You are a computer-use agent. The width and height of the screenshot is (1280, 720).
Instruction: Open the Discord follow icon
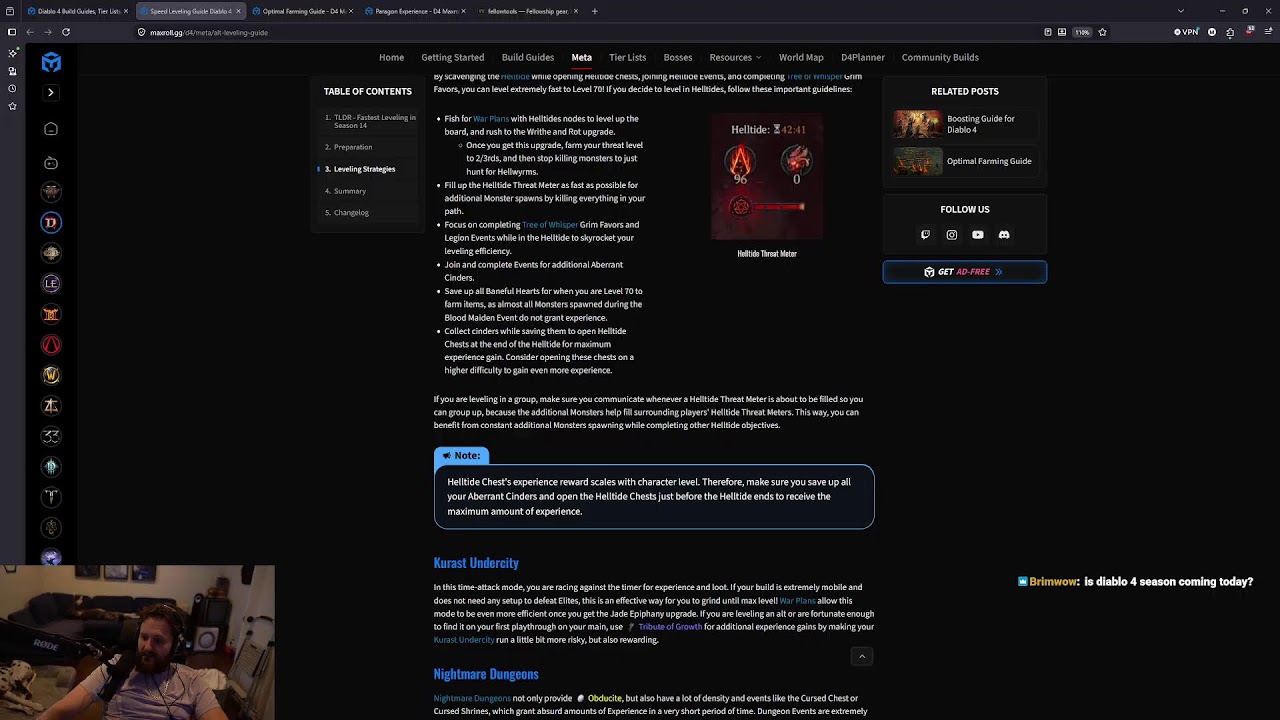point(1004,235)
